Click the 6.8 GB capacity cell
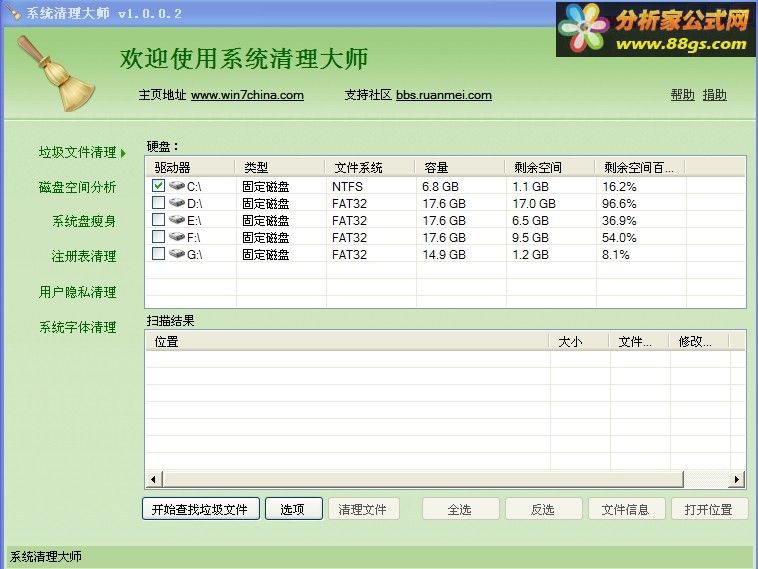The image size is (758, 569). (440, 187)
